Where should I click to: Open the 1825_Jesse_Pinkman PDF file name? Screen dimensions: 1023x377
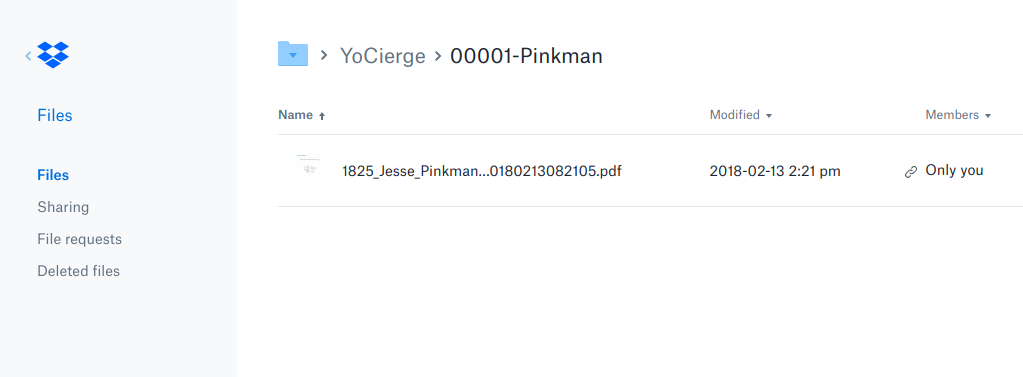tap(482, 172)
